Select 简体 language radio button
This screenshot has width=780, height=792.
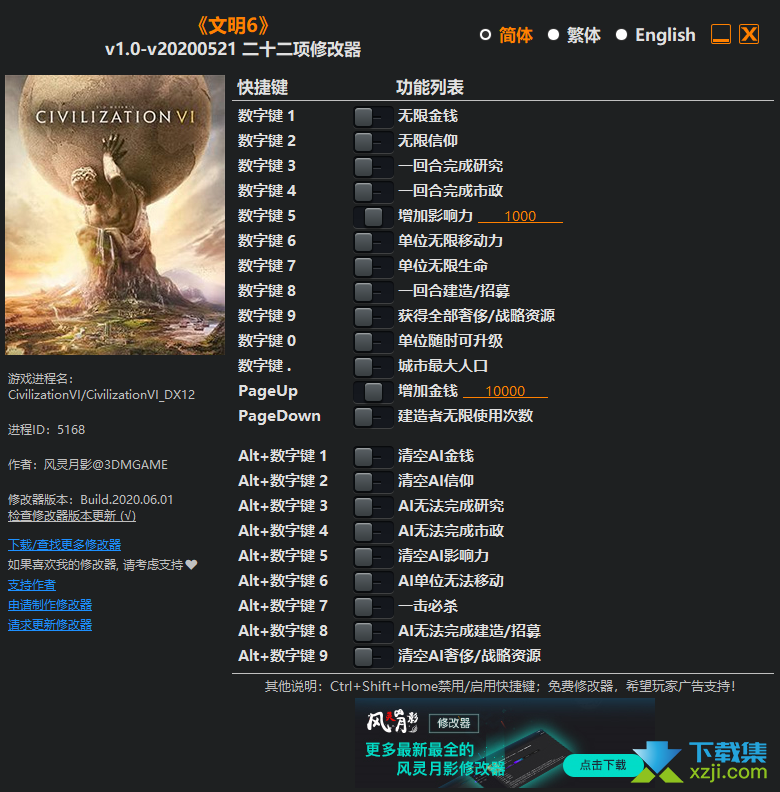(485, 35)
